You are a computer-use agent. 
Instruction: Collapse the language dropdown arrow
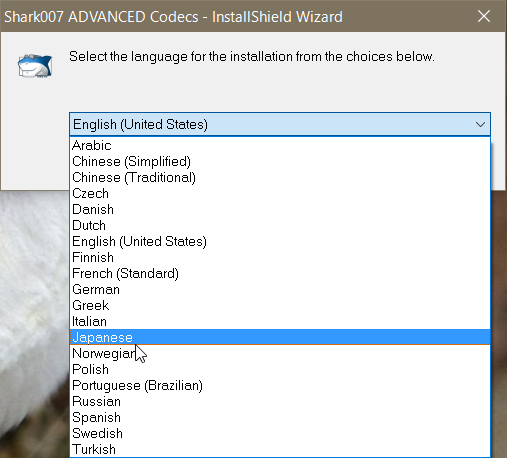point(480,124)
